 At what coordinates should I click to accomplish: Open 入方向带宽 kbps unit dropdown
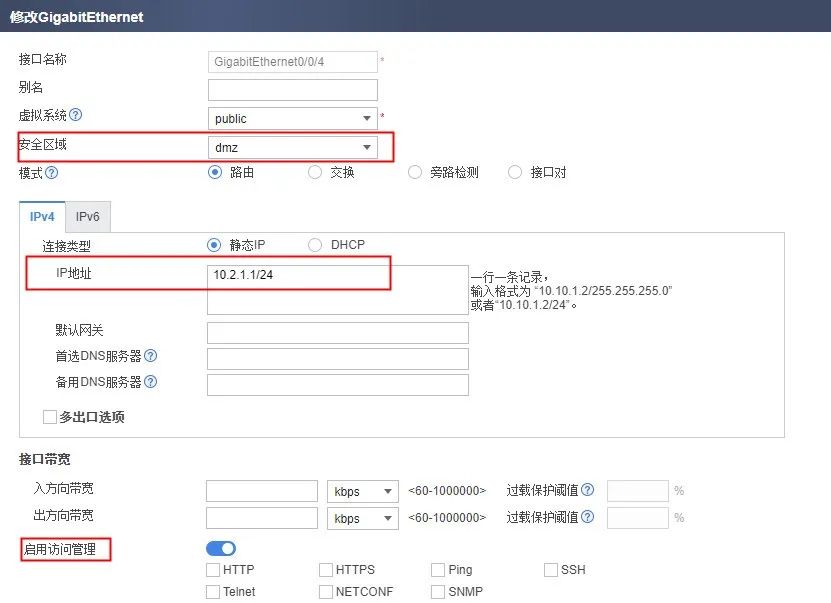click(363, 491)
